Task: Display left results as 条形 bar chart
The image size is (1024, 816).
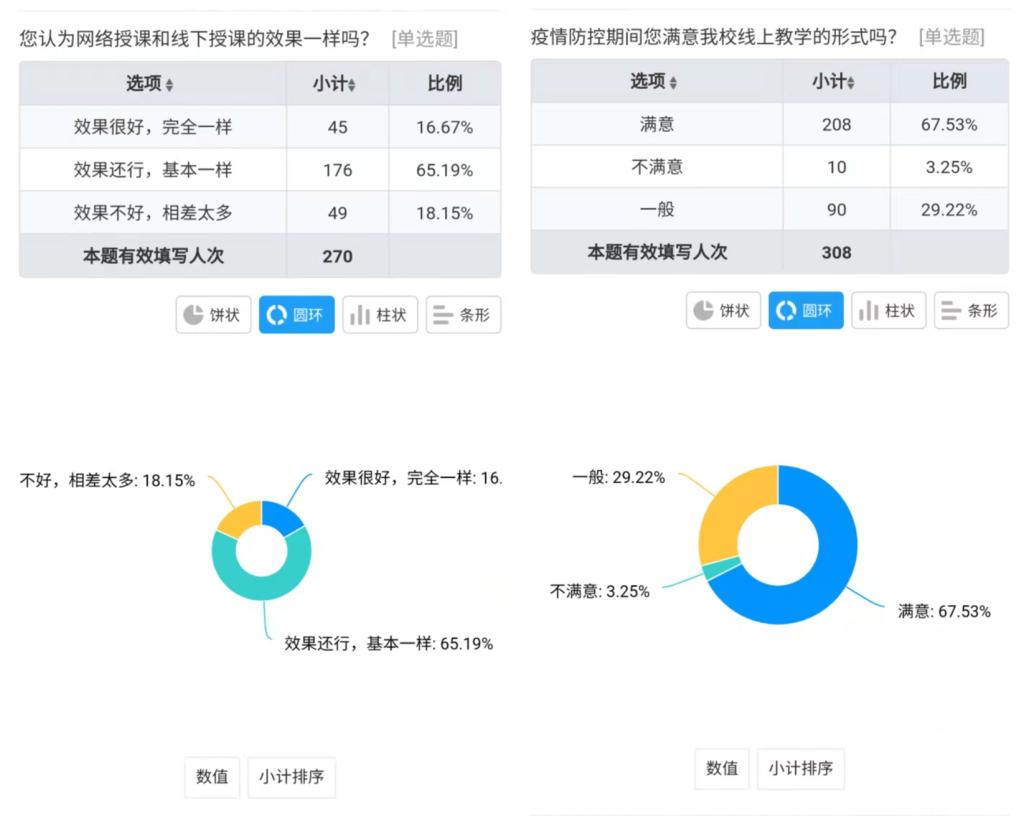Action: [463, 315]
